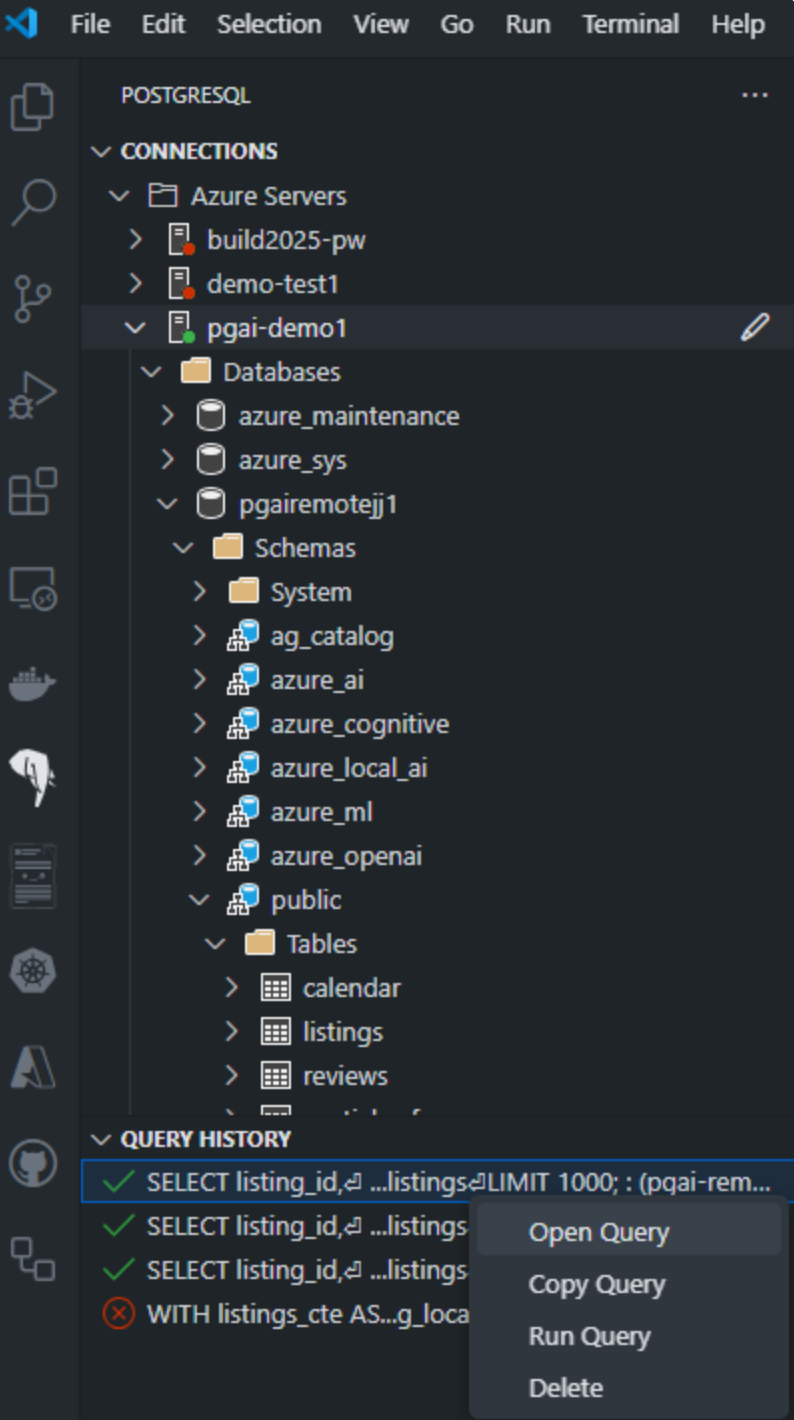The height and width of the screenshot is (1420, 794).
Task: Select the azure_cognitive schema row
Action: coord(437,724)
